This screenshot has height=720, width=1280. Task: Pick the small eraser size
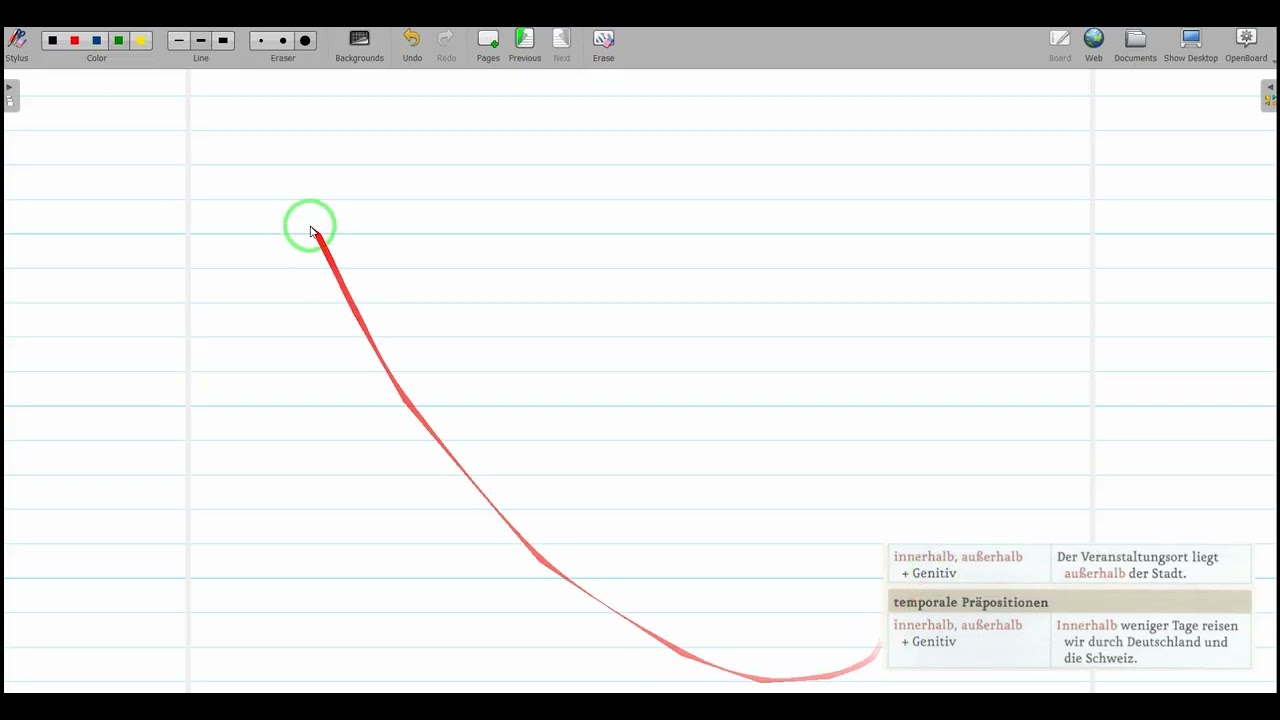(261, 41)
